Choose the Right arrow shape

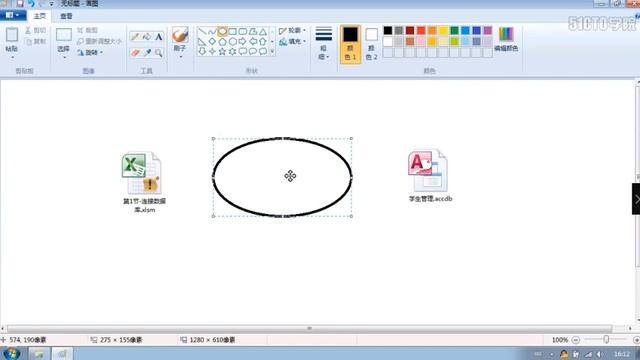(x=243, y=41)
